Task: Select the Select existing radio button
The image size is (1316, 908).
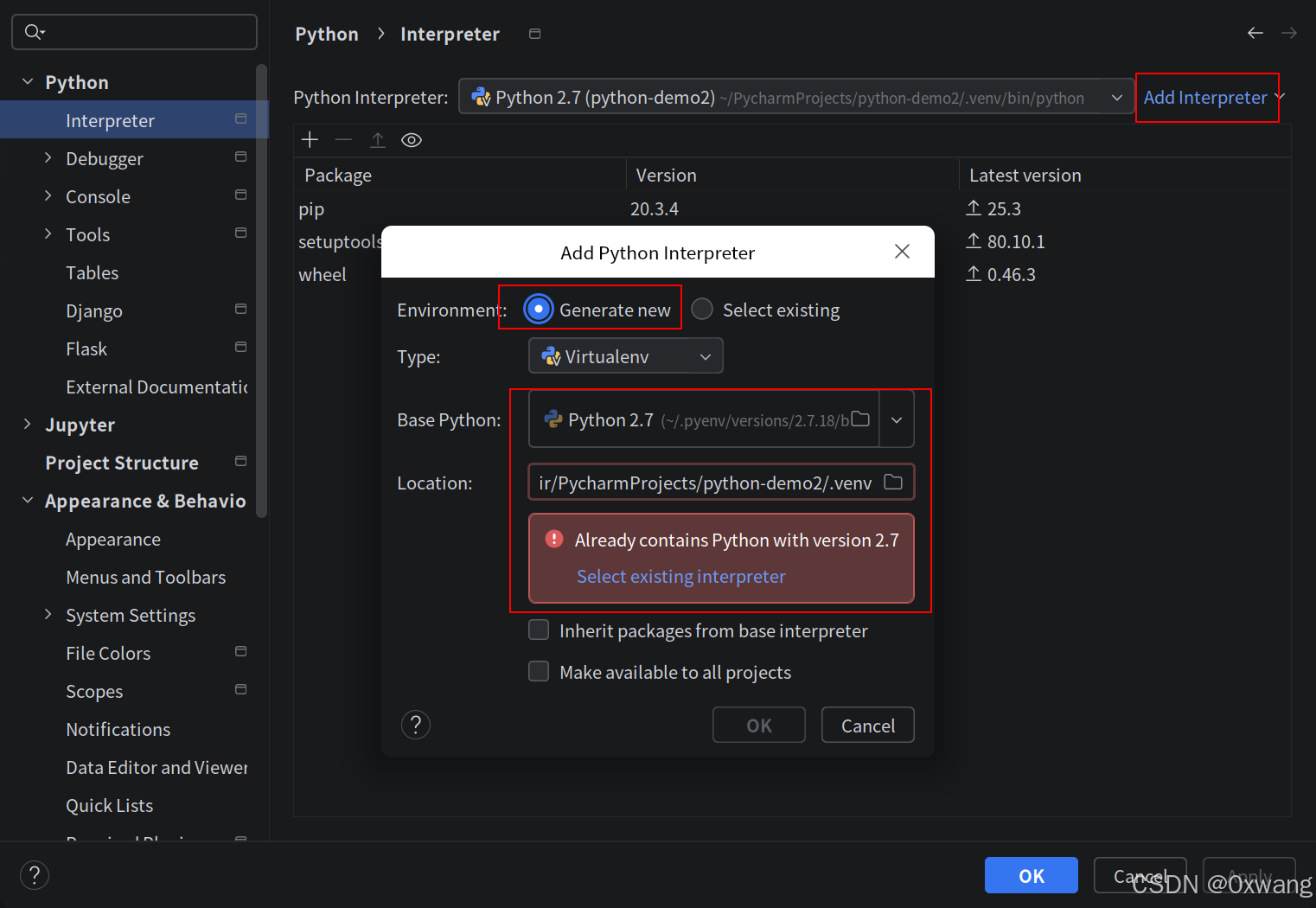Action: coord(702,309)
